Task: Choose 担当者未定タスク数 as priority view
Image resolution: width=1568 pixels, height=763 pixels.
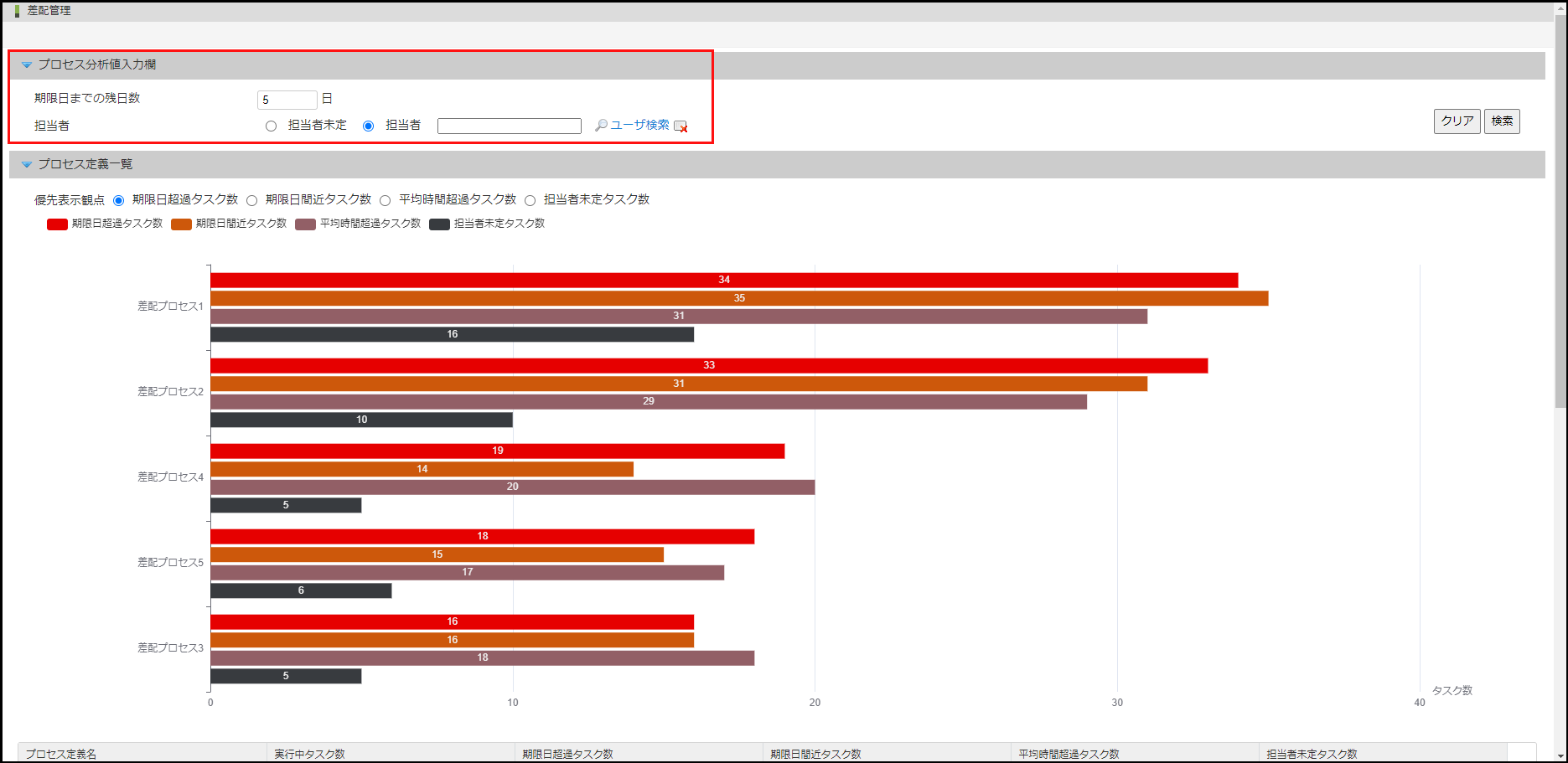Action: click(x=530, y=200)
